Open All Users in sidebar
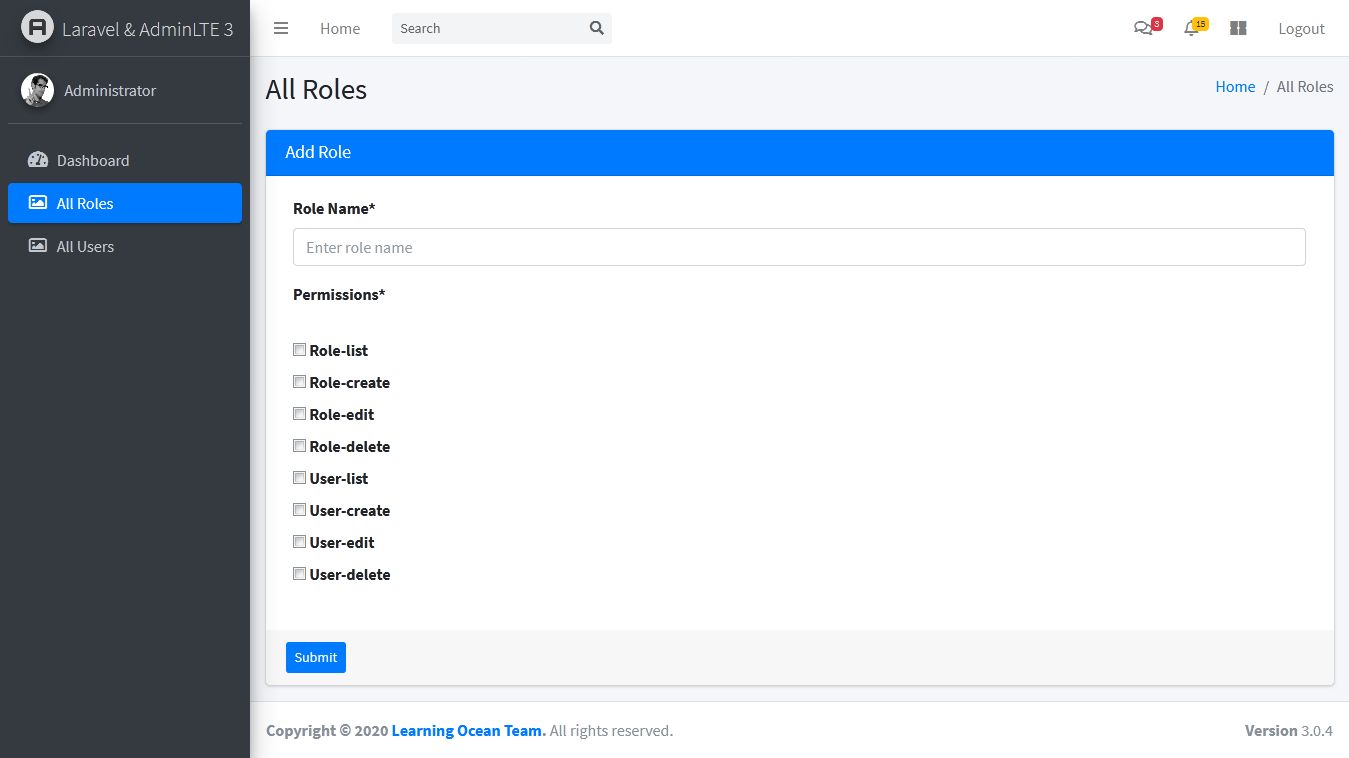 pyautogui.click(x=85, y=246)
